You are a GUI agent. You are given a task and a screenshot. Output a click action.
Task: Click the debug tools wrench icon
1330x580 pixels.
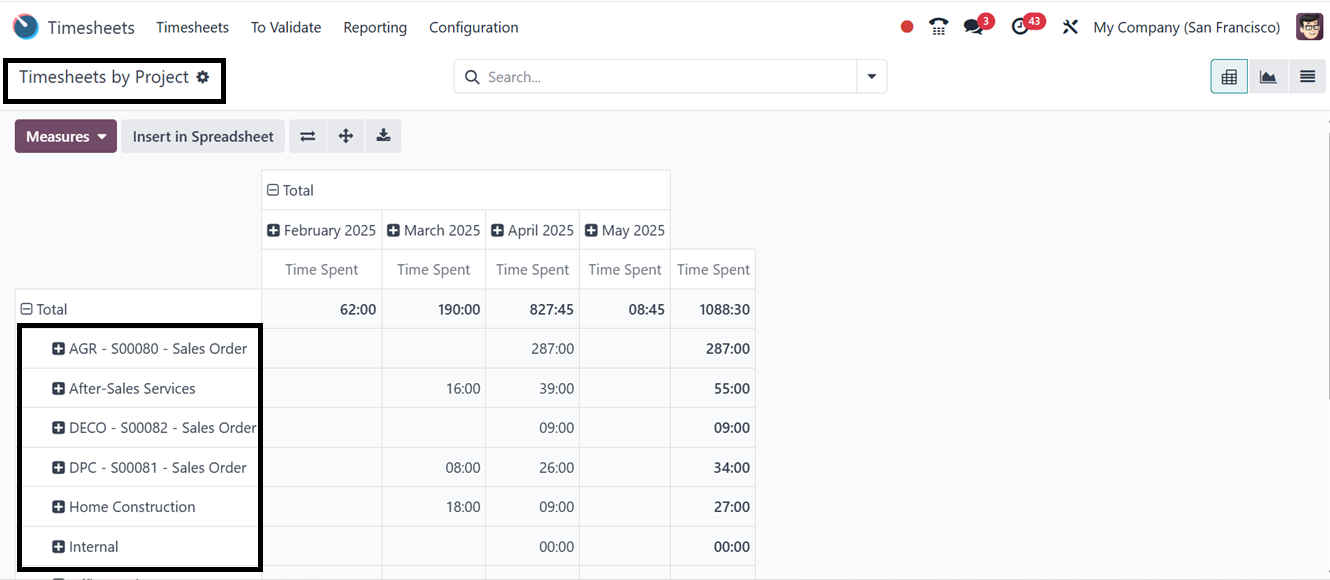click(x=1070, y=27)
